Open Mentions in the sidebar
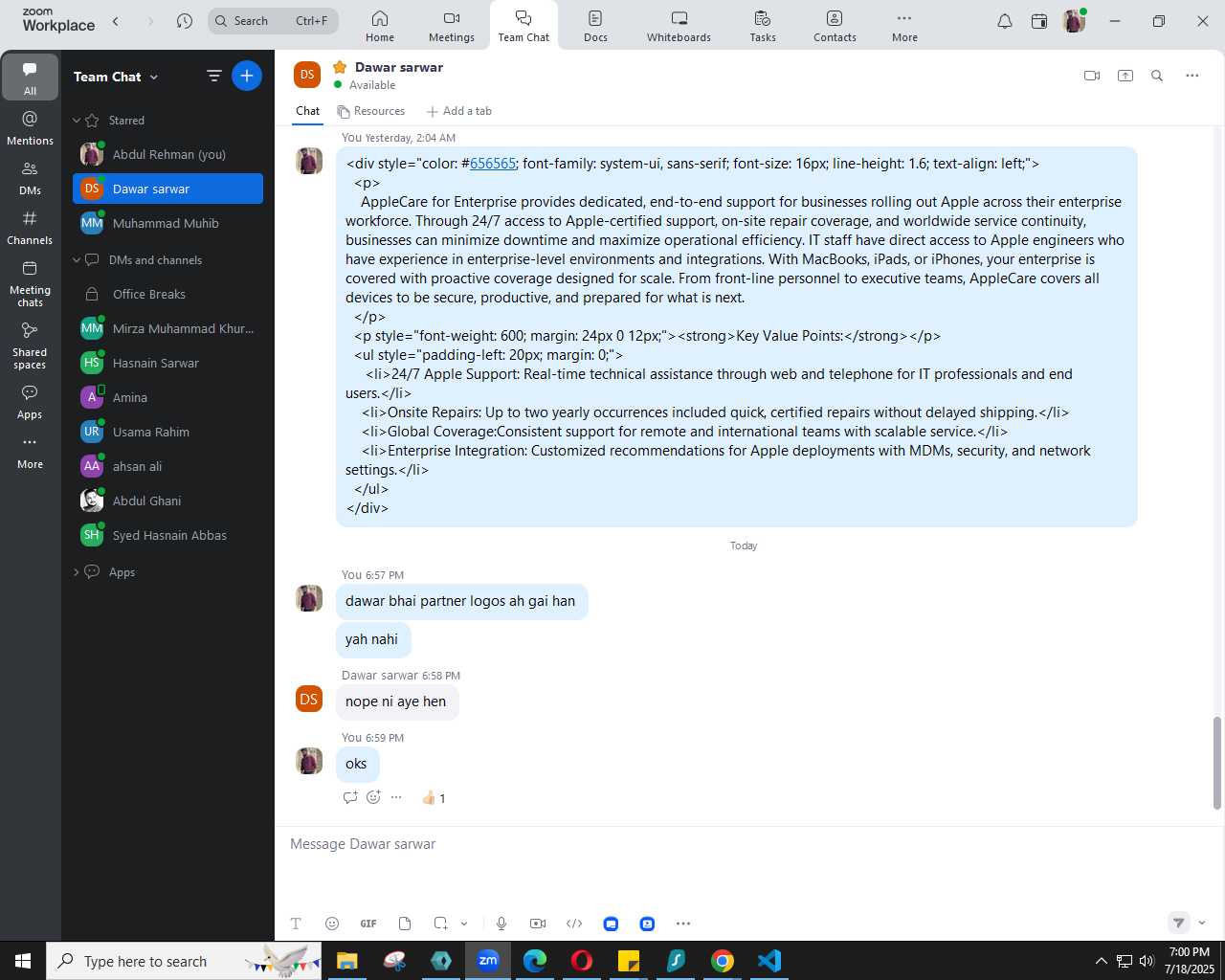The height and width of the screenshot is (980, 1225). (x=30, y=127)
